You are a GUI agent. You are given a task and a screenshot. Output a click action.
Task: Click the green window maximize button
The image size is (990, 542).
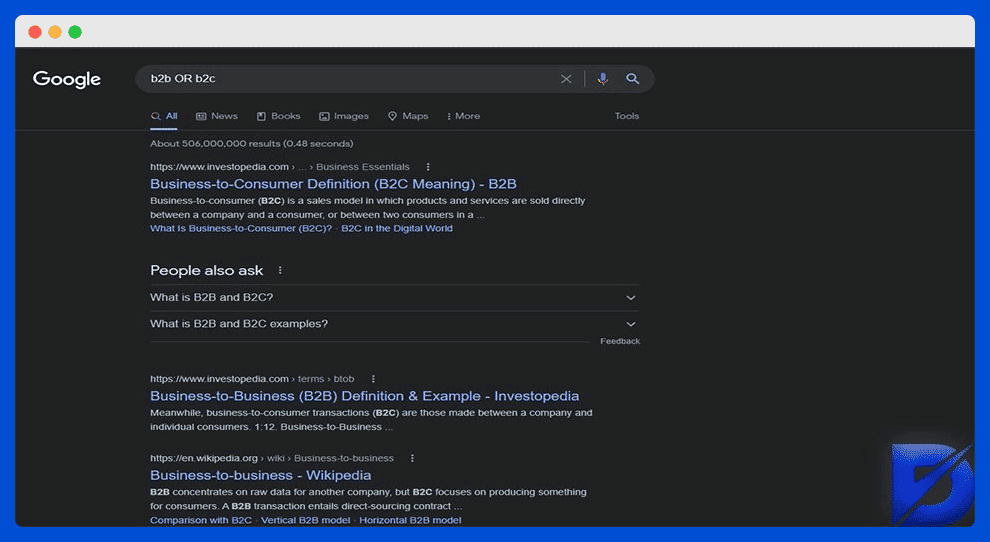[75, 32]
